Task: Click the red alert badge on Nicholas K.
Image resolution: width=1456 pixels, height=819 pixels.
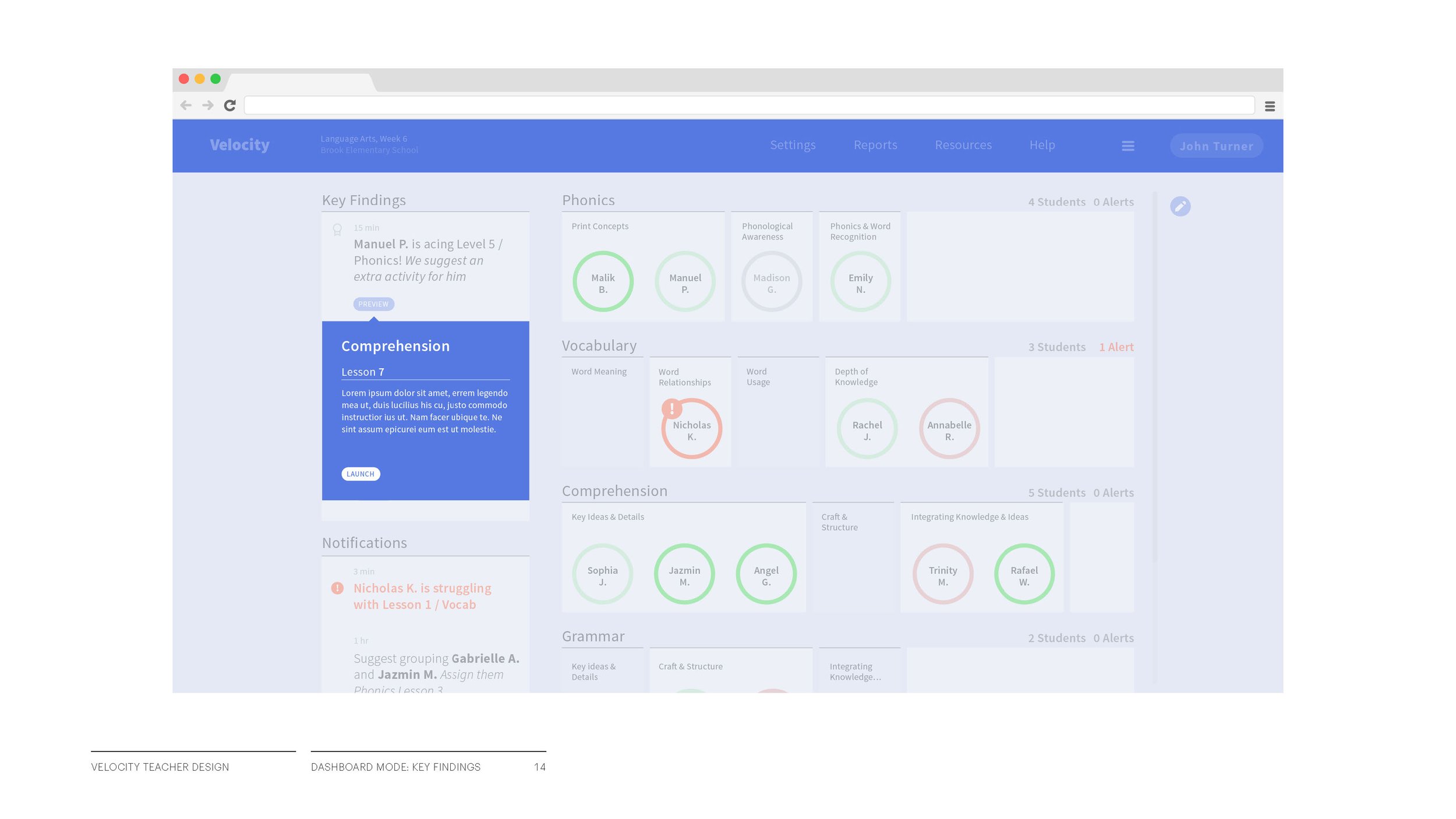Action: pyautogui.click(x=672, y=408)
